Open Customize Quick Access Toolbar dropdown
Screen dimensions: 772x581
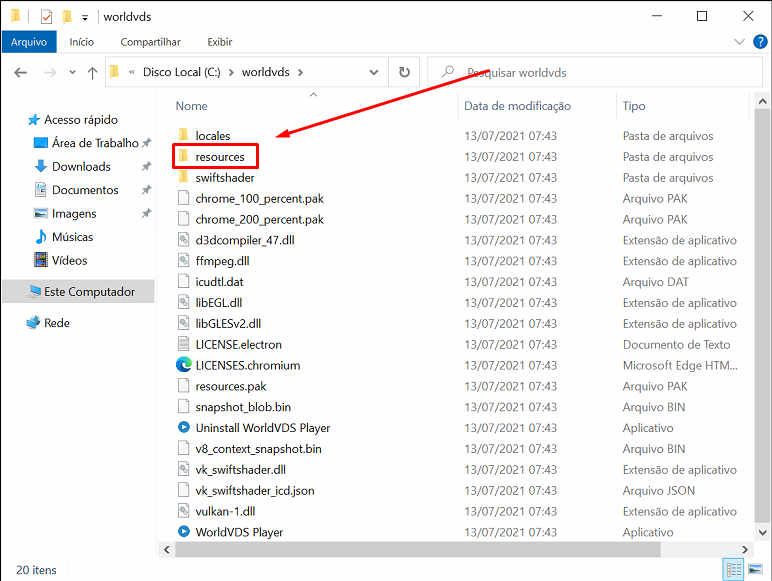click(x=85, y=18)
